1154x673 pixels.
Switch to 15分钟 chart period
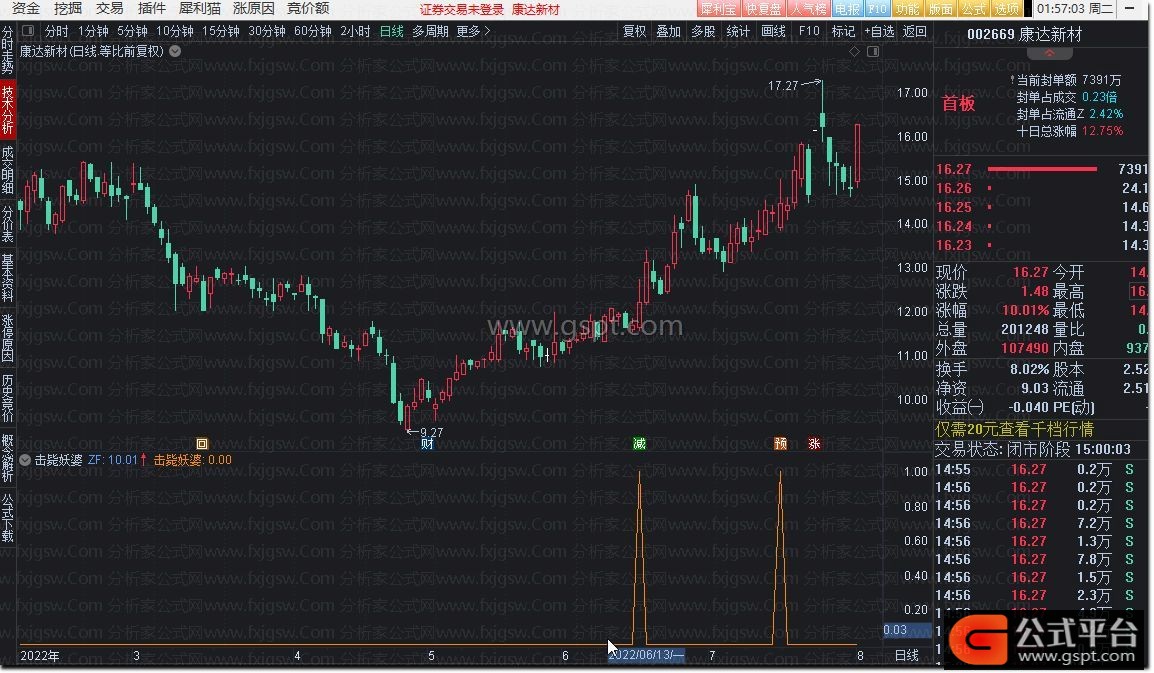221,31
